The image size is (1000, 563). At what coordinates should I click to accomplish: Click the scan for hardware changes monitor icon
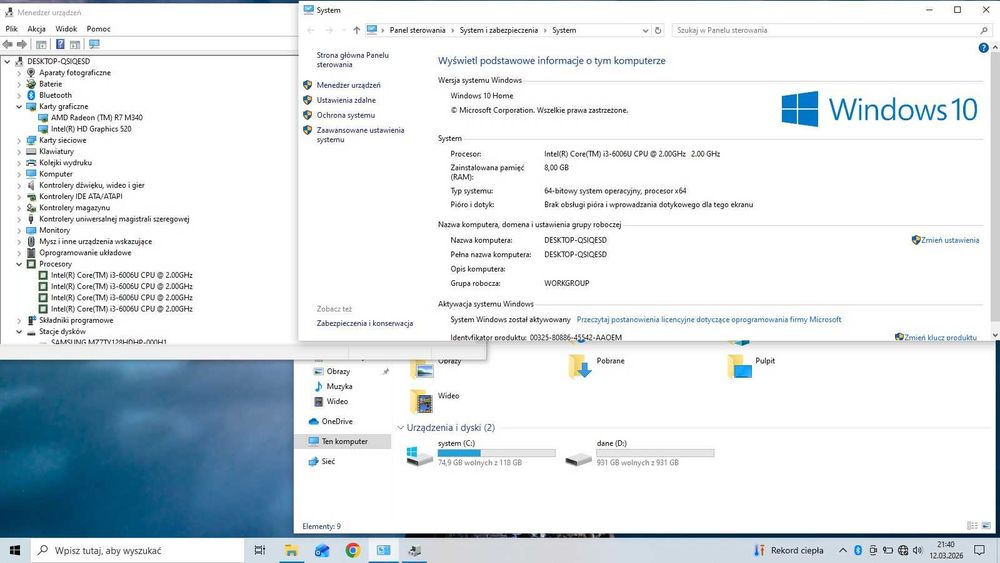tap(94, 44)
